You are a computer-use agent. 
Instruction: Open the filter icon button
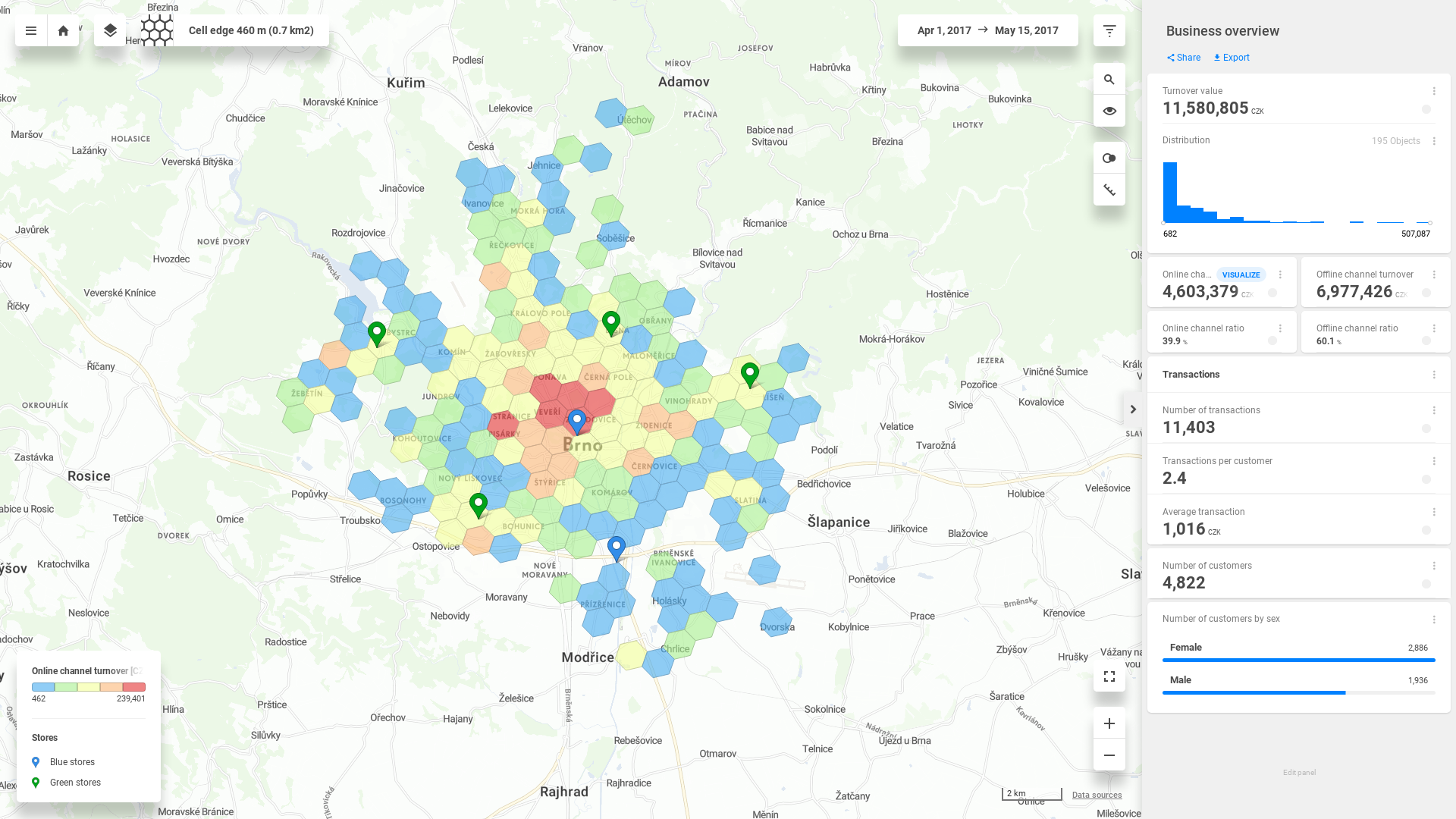[1109, 31]
